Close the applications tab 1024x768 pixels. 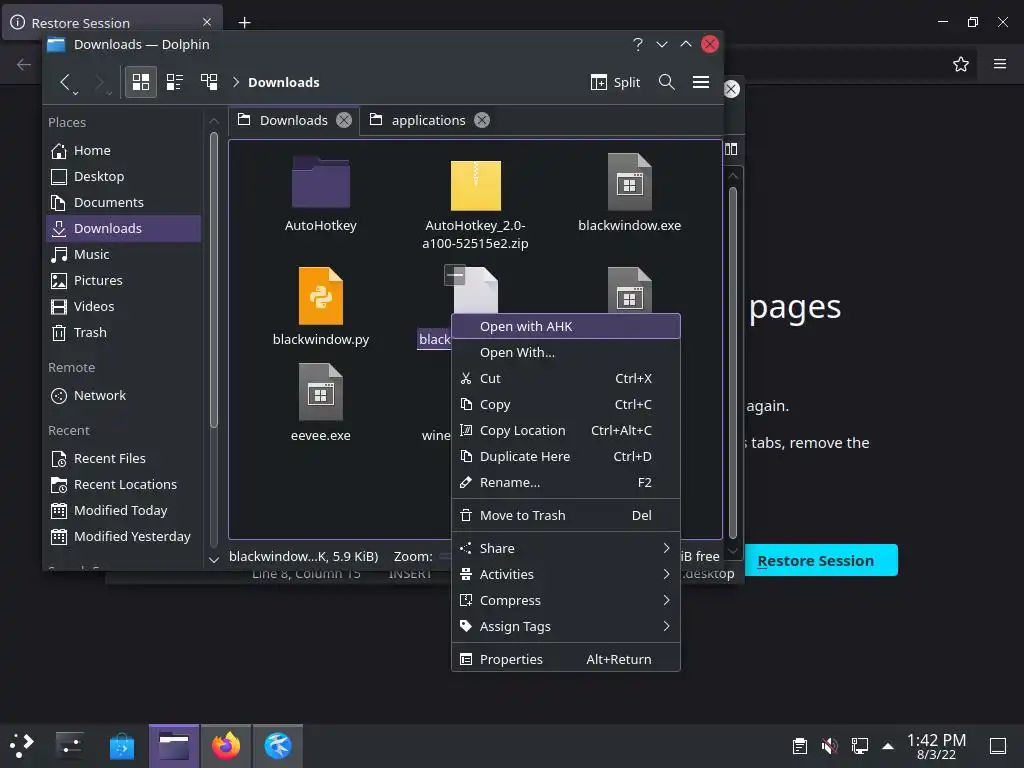[x=482, y=120]
